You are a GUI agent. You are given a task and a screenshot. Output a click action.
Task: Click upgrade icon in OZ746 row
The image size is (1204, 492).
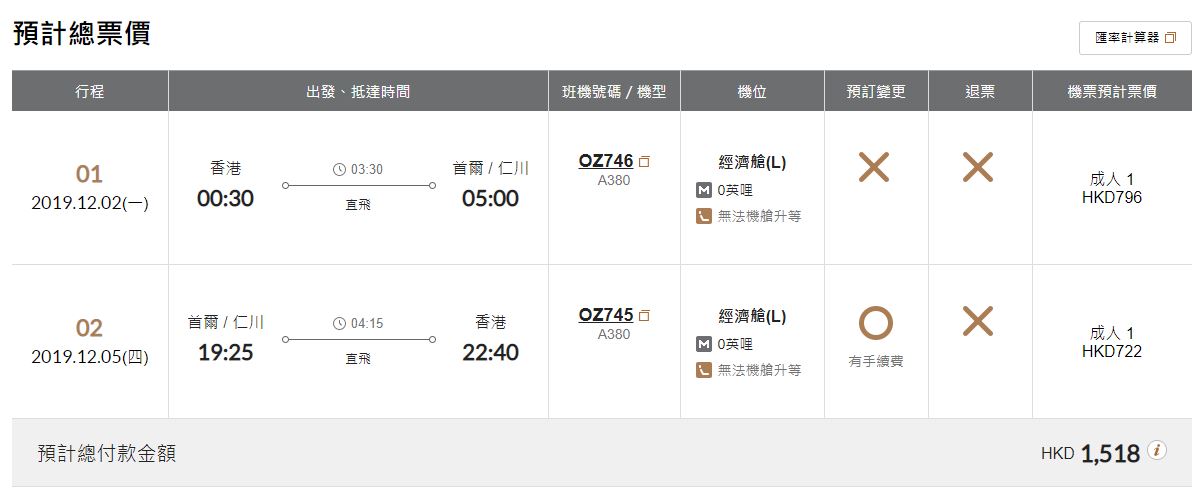[x=704, y=215]
